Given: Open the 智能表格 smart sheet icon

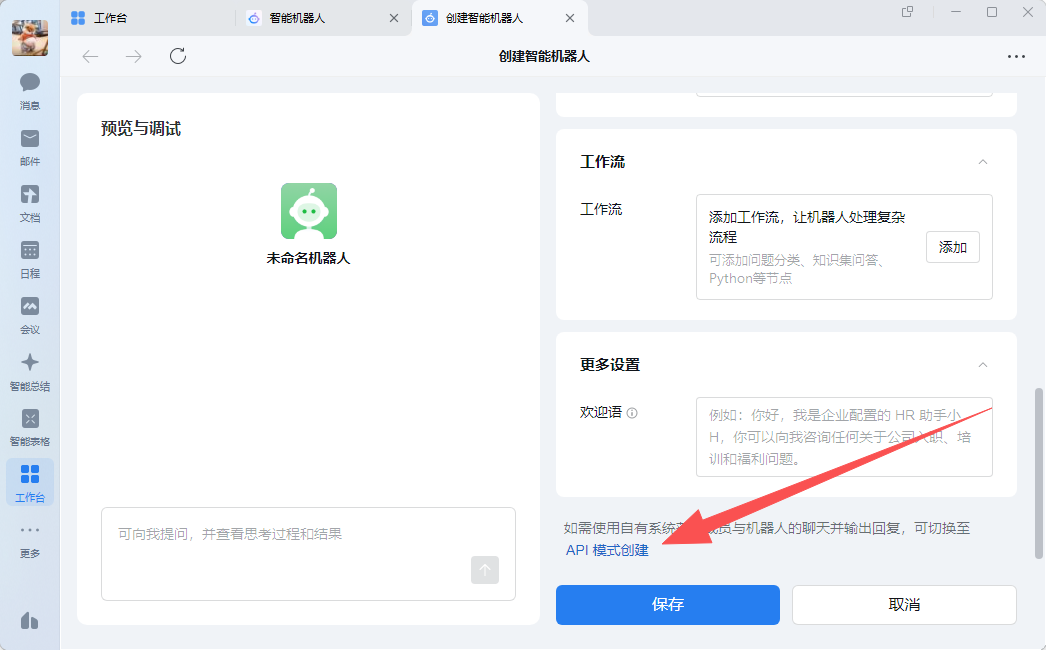Looking at the screenshot, I should (30, 419).
